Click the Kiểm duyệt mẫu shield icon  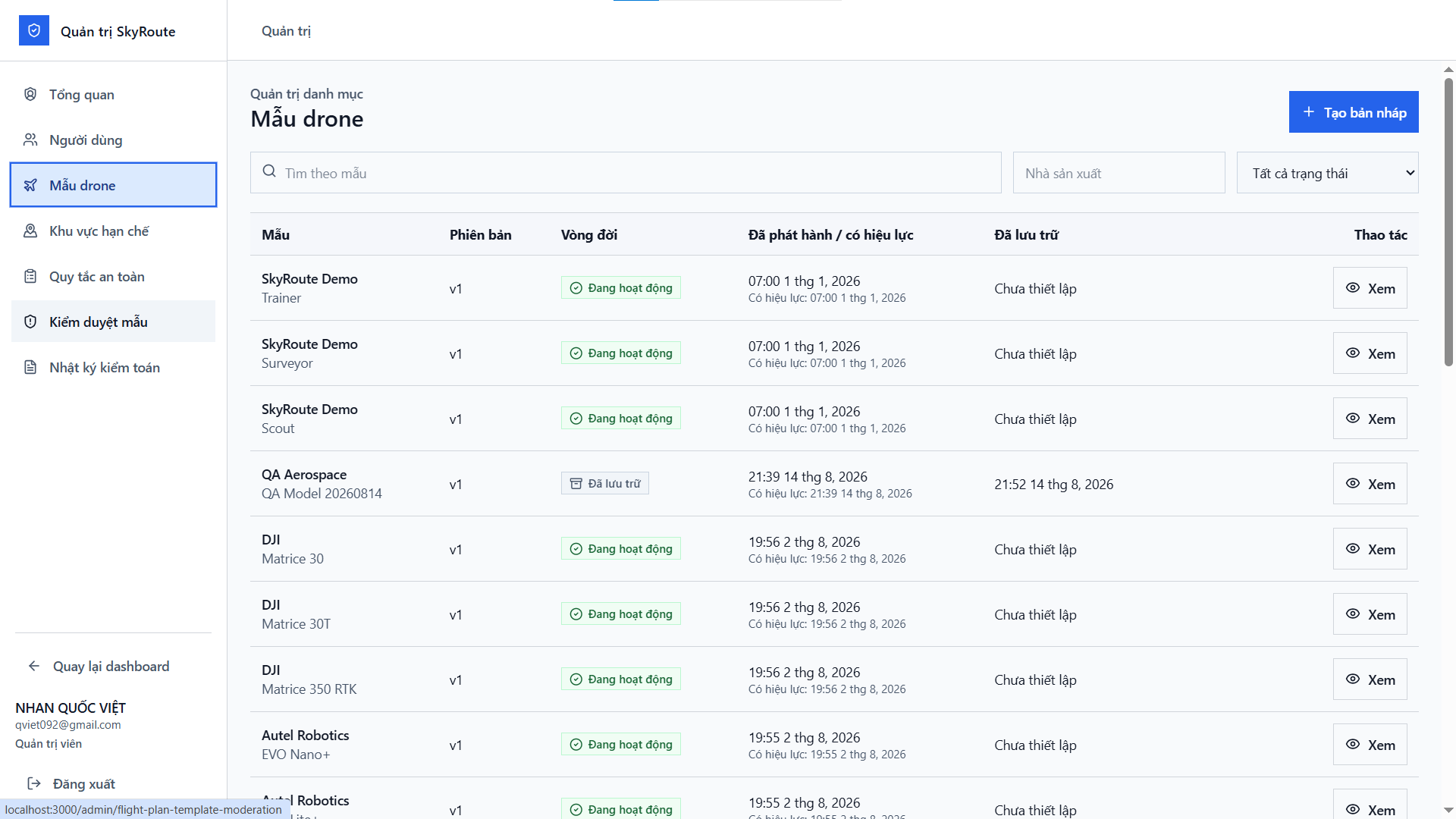coord(30,322)
